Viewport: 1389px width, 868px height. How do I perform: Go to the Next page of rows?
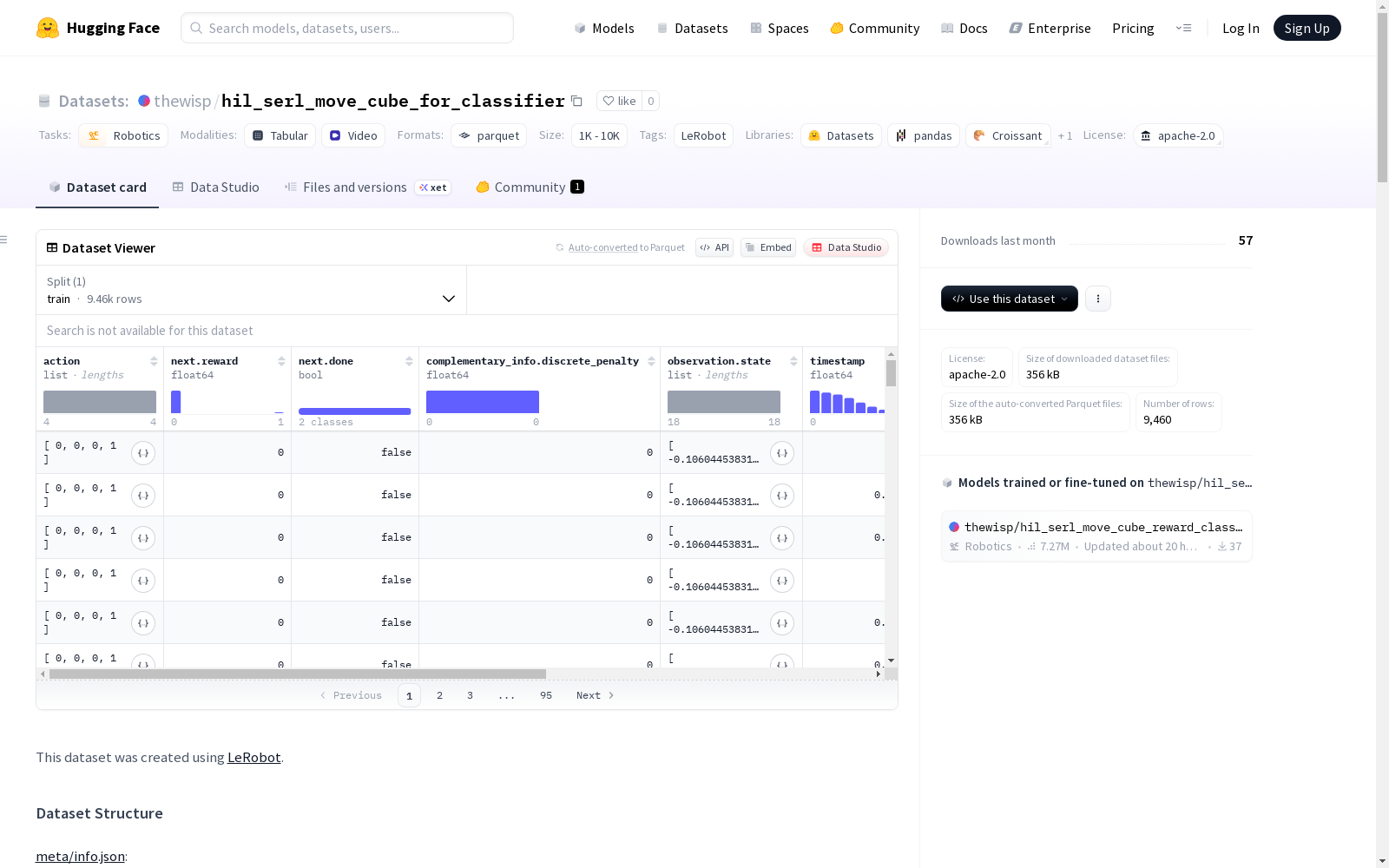(x=596, y=695)
